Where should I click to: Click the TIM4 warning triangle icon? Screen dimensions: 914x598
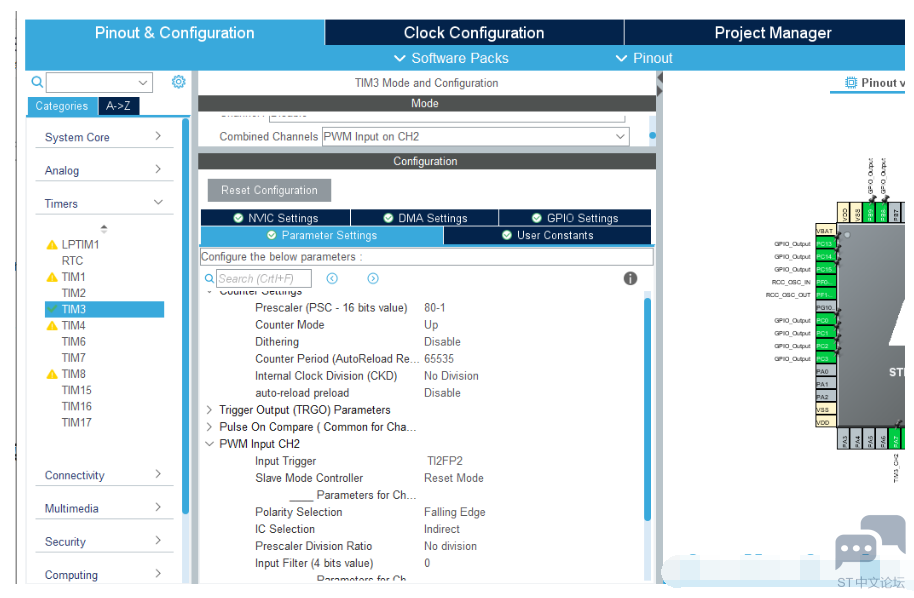click(52, 325)
